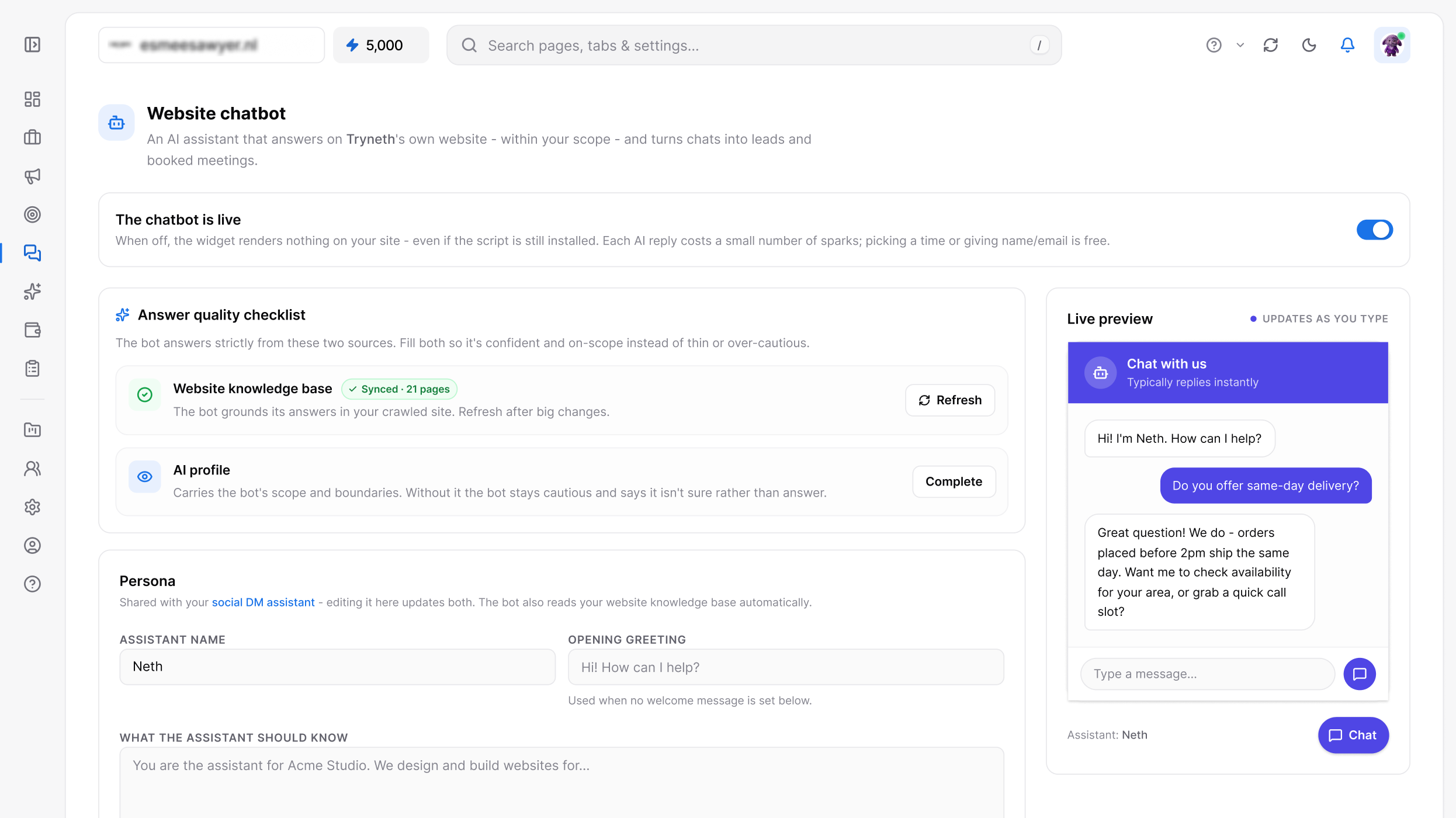Viewport: 1456px width, 818px height.
Task: Open the user avatar profile menu
Action: [x=1392, y=45]
